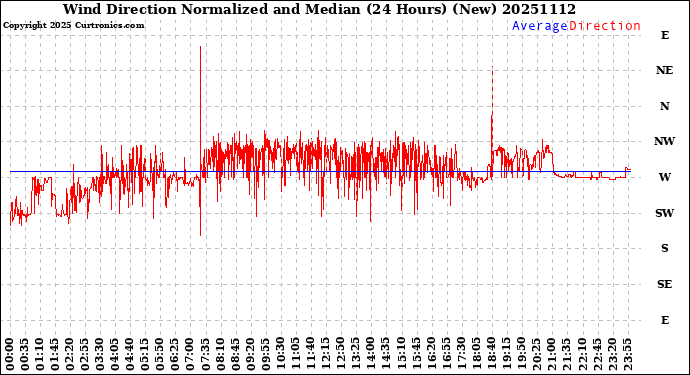Screen dimensions: 690x375
Task: Click the 22:45 time axis label
Action: [x=597, y=354]
